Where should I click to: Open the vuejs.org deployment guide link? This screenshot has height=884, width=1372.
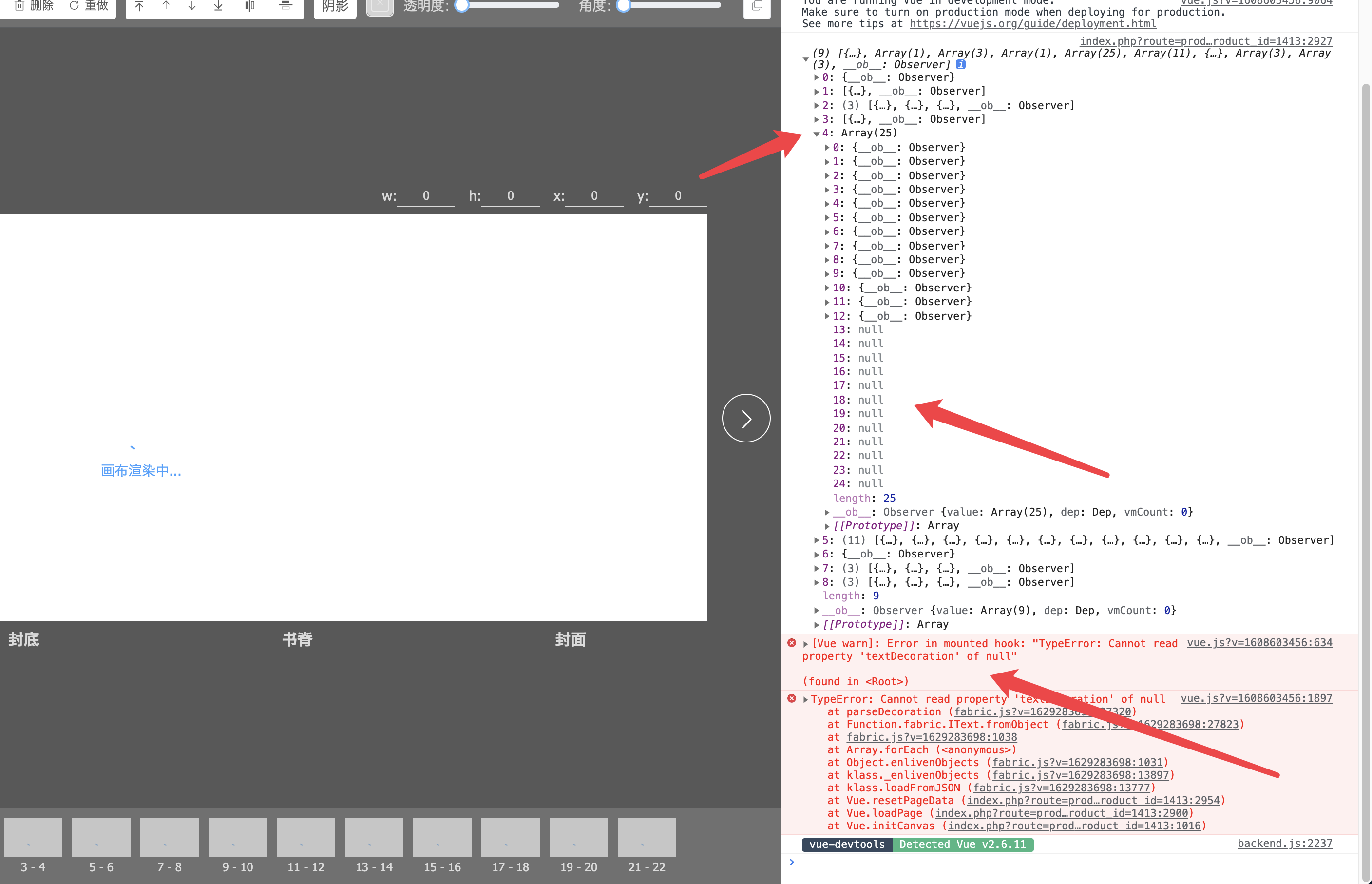click(x=1032, y=23)
